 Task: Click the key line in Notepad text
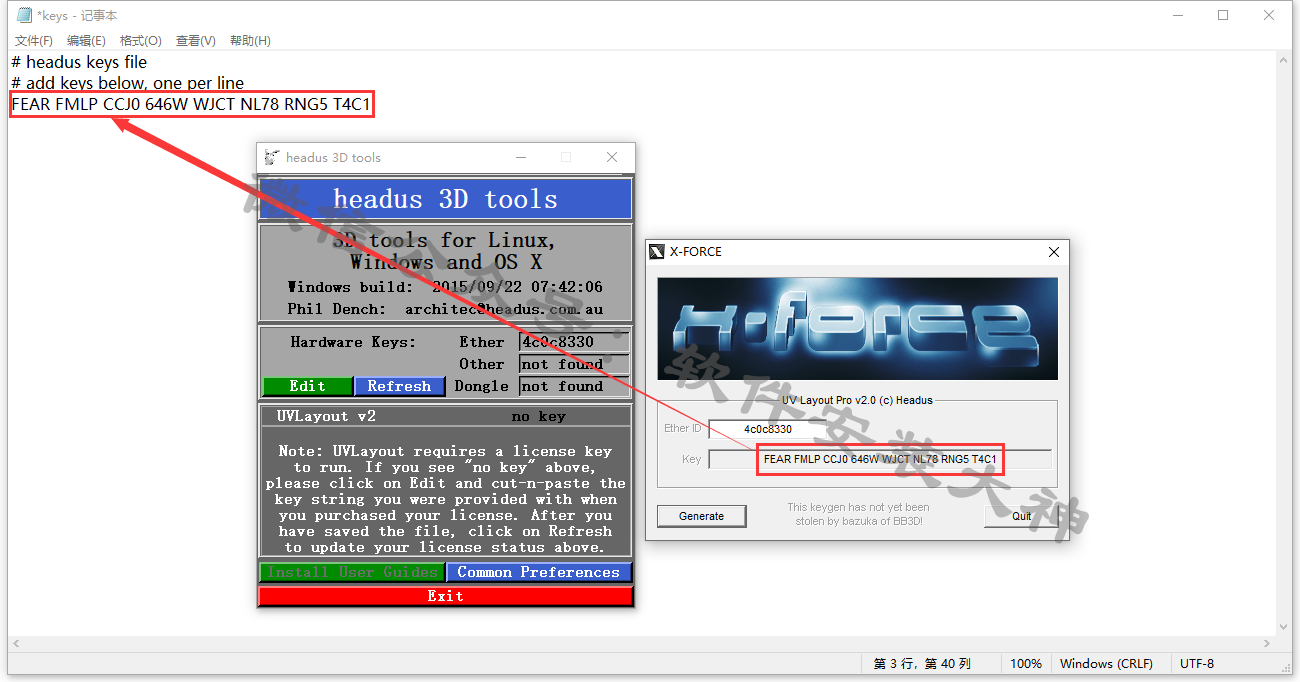[x=191, y=104]
